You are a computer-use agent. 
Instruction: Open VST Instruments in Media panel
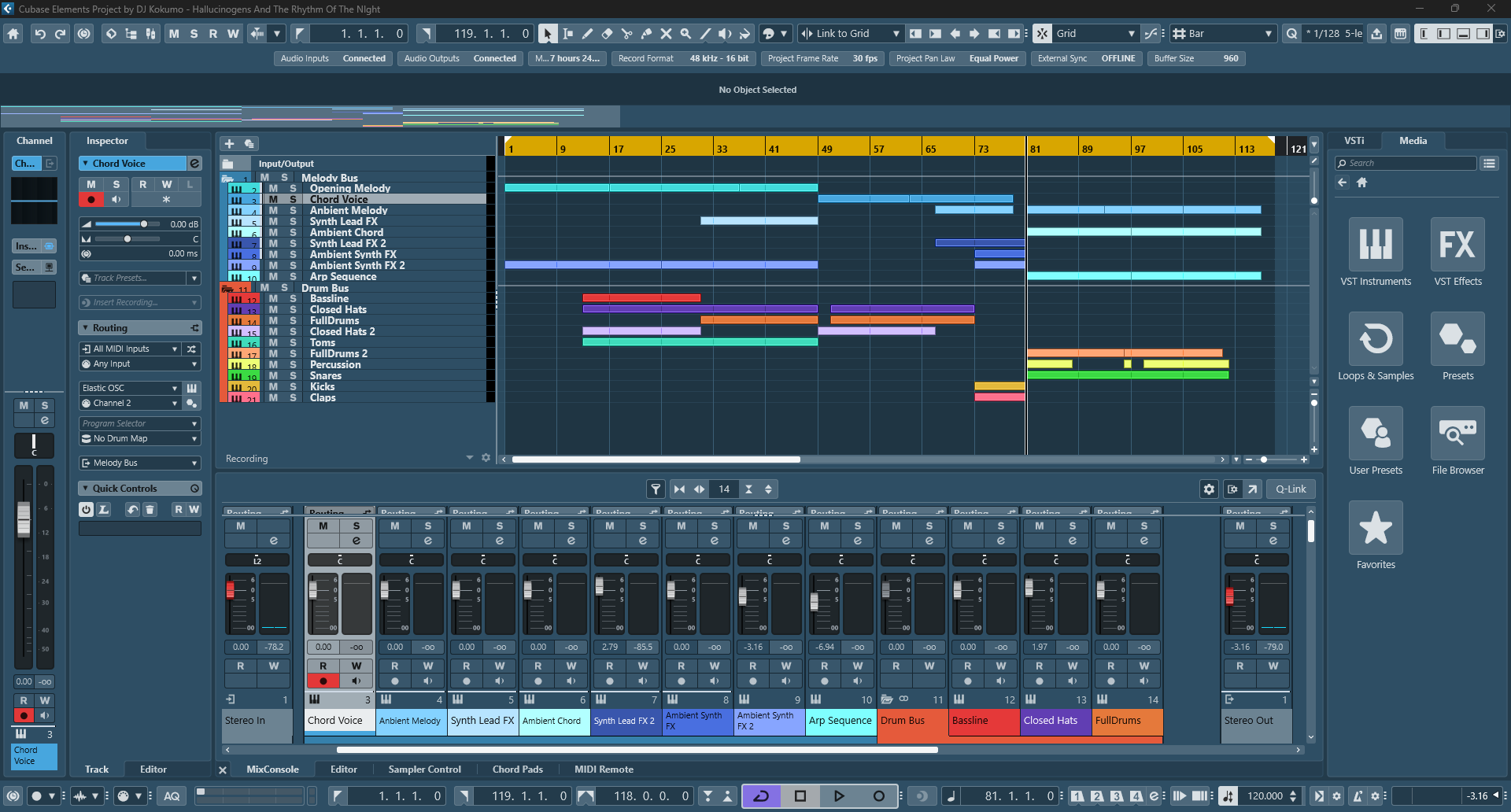point(1376,253)
